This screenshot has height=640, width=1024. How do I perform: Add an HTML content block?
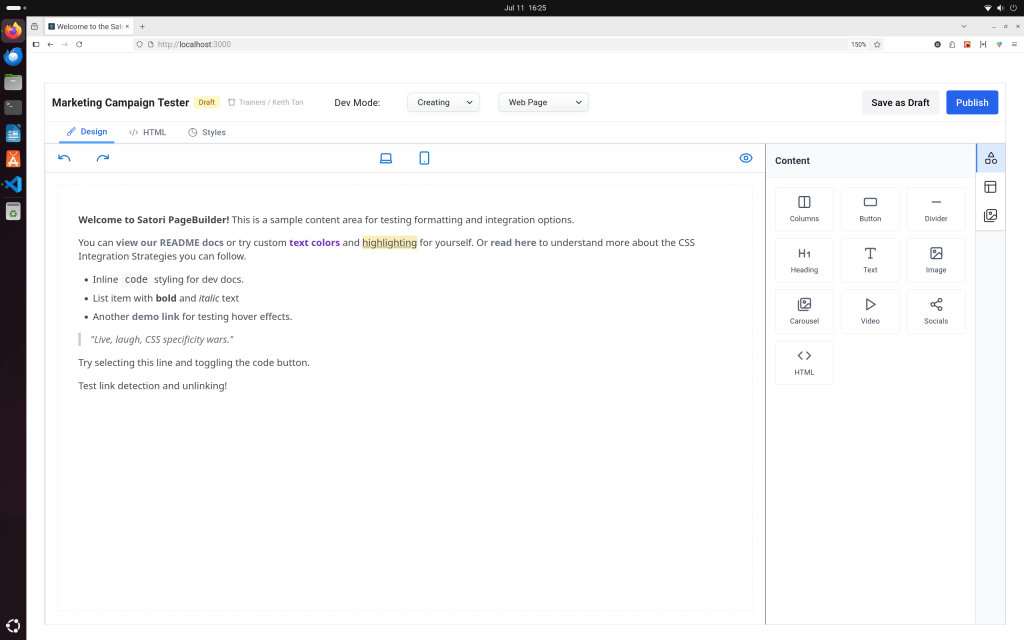tap(804, 362)
